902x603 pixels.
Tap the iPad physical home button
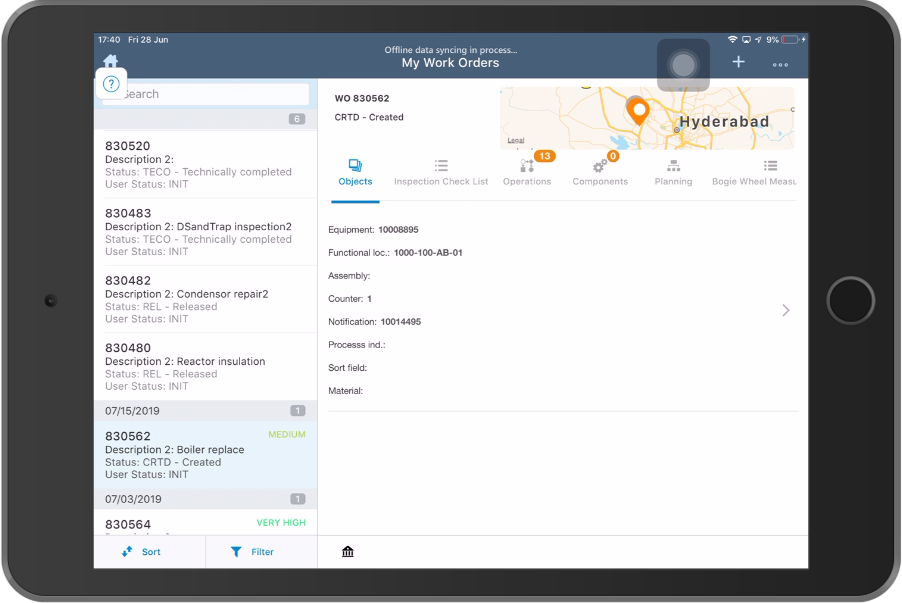tap(851, 300)
